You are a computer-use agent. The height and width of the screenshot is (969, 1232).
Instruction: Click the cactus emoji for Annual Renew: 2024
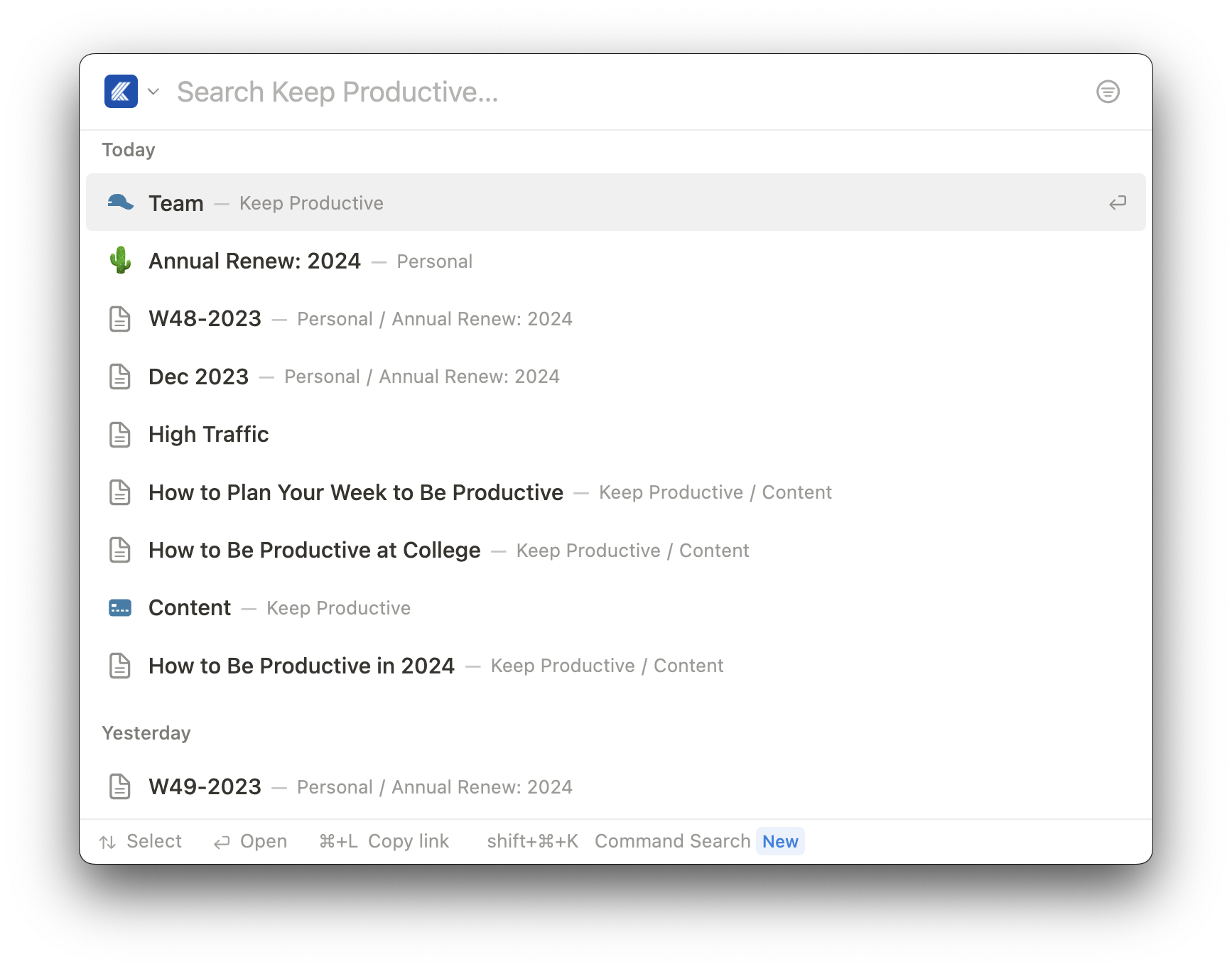click(120, 261)
